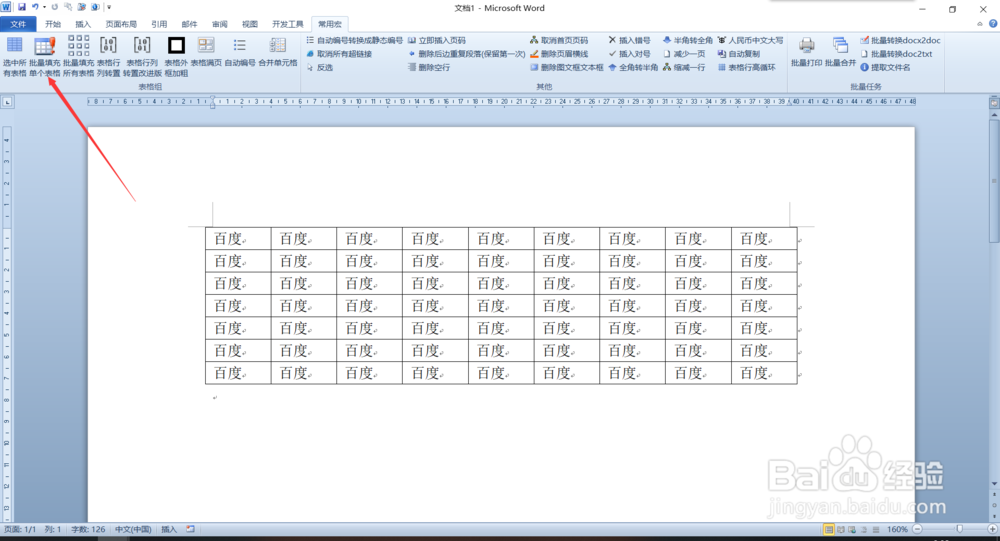Click 删除图文框文本框 command
1000x541 pixels.
[x=566, y=67]
